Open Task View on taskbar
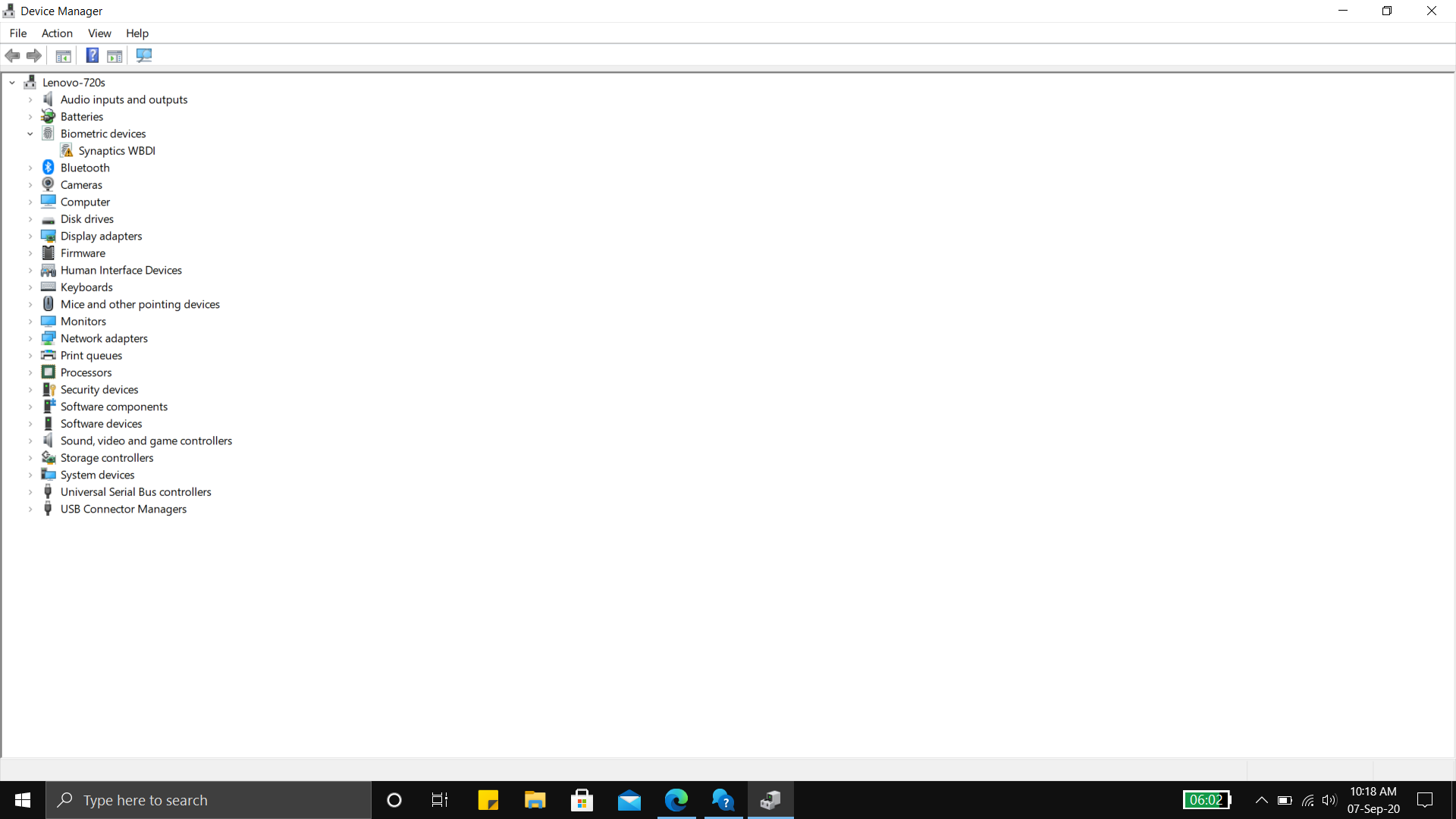 [x=440, y=800]
